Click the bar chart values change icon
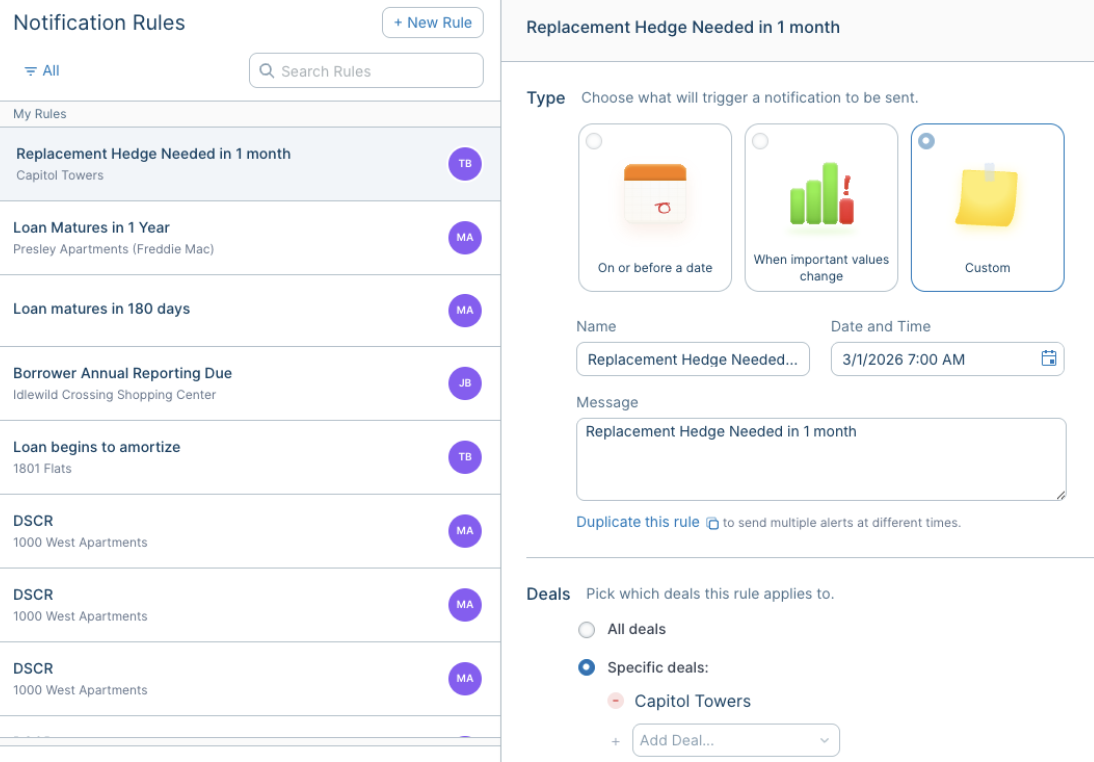The width and height of the screenshot is (1094, 762). coord(821,193)
